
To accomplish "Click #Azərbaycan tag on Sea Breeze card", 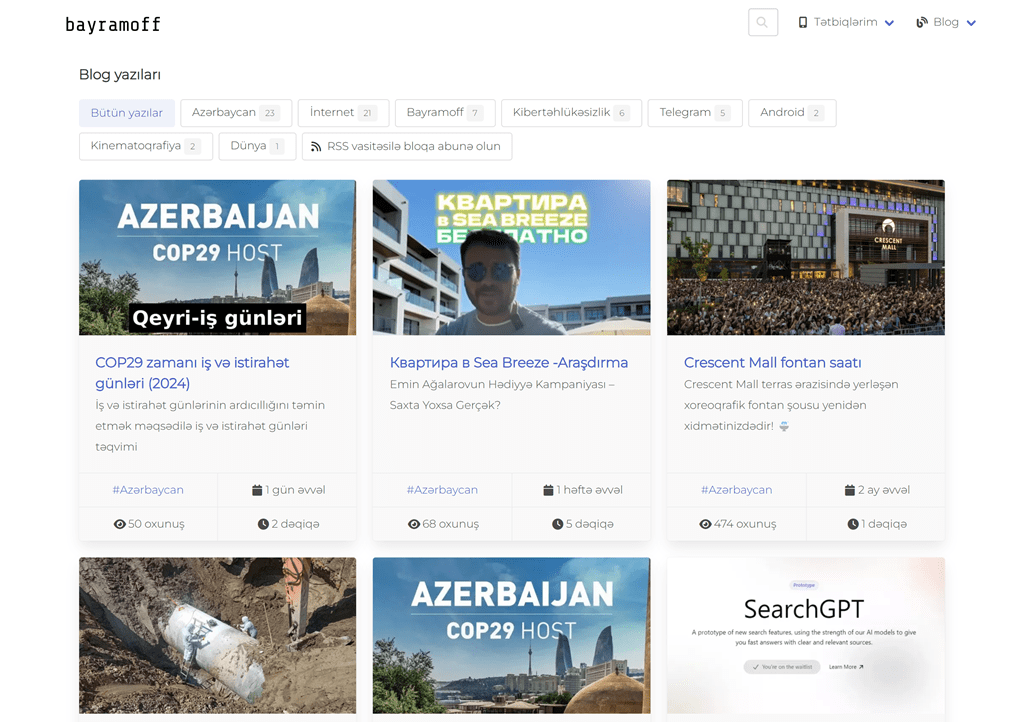I will [442, 490].
